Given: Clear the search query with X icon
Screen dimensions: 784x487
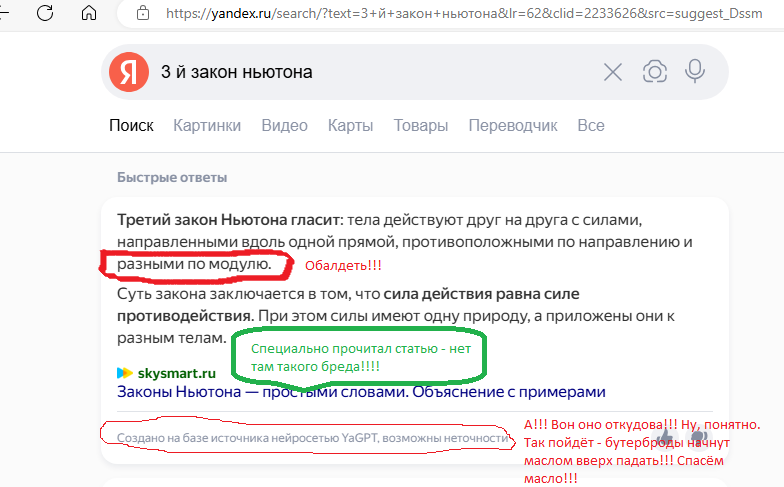Looking at the screenshot, I should point(612,72).
